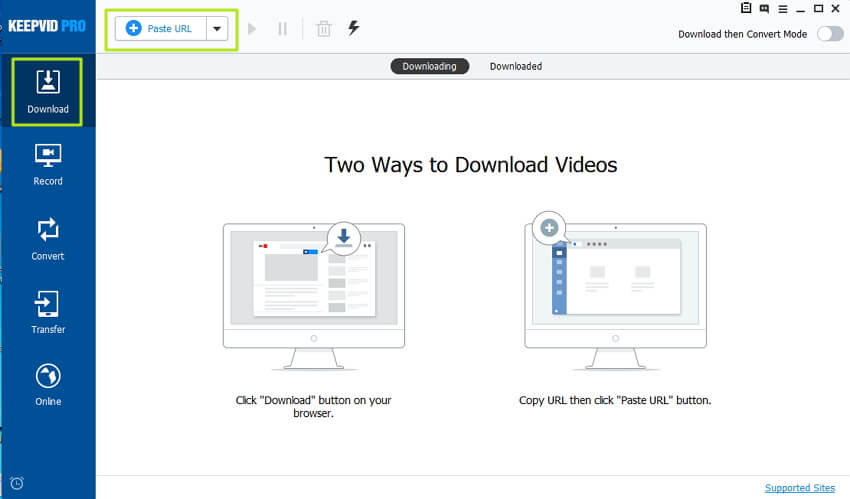Open the feedback chat icon
Viewport: 850px width, 499px height.
[764, 9]
